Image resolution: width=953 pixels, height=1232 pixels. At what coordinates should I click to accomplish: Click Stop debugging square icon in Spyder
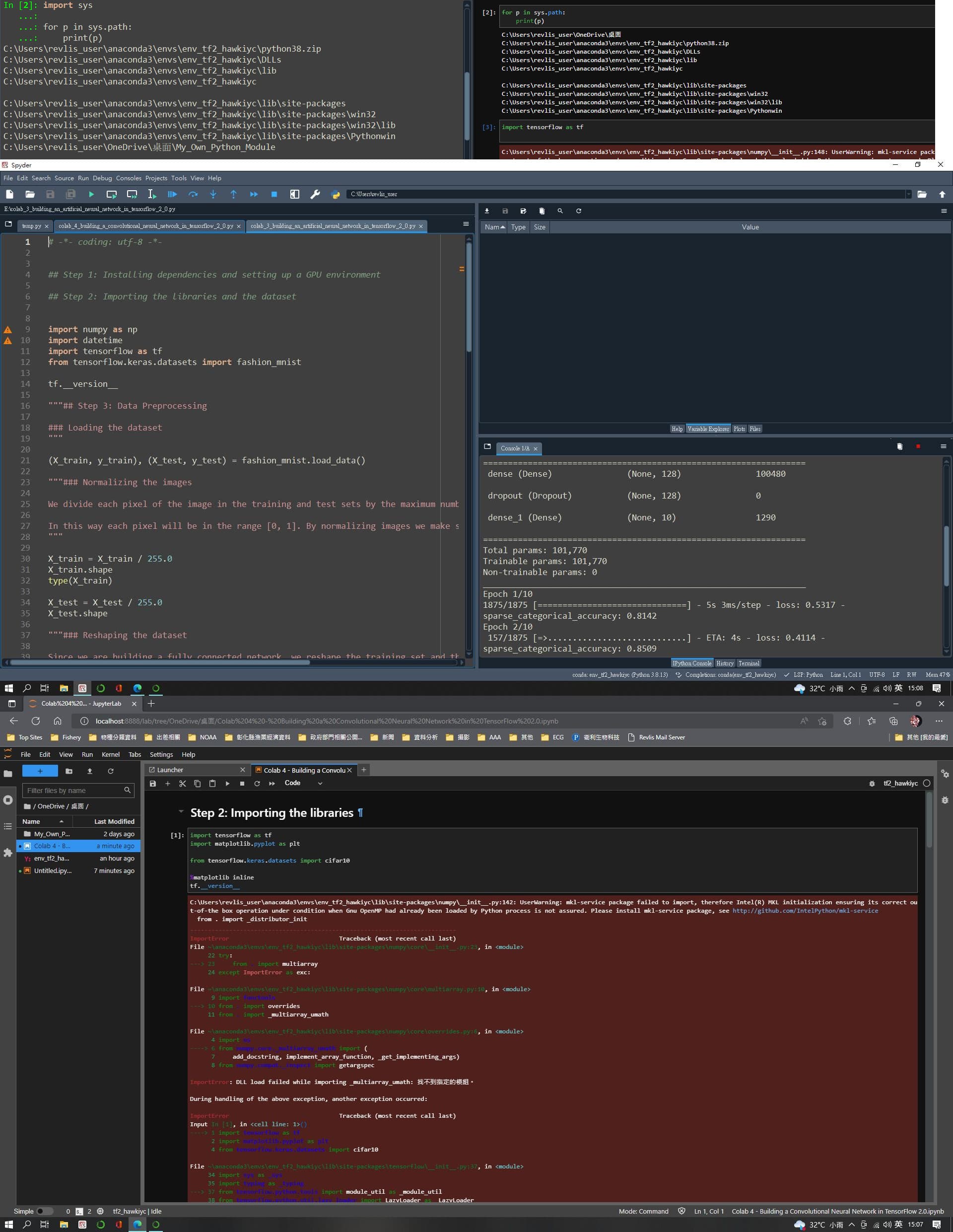point(274,194)
